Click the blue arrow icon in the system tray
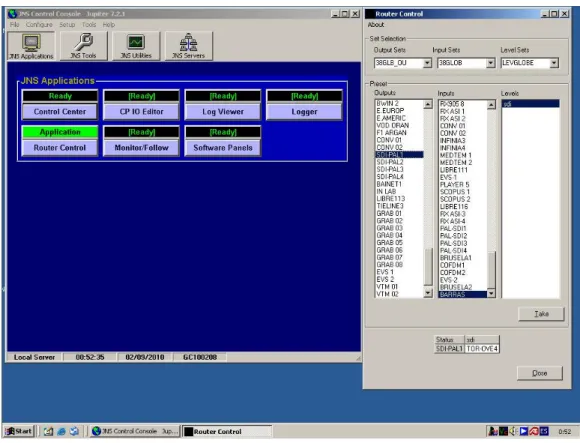The height and width of the screenshot is (443, 580). (x=523, y=431)
